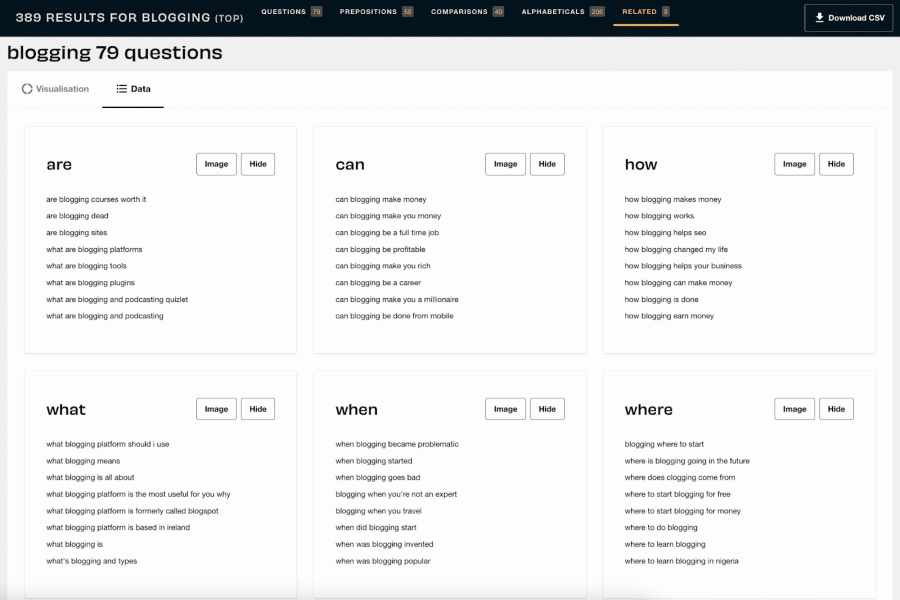This screenshot has height=600, width=900.
Task: Save the 'can' group as an image
Action: point(505,163)
